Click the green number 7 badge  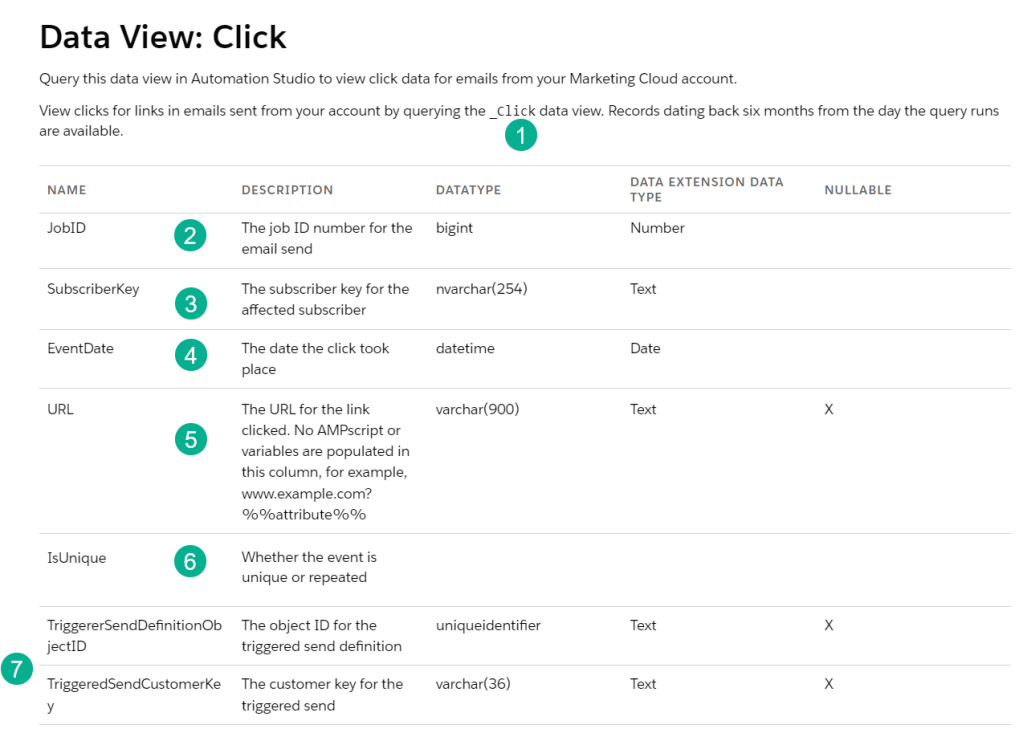[x=17, y=669]
